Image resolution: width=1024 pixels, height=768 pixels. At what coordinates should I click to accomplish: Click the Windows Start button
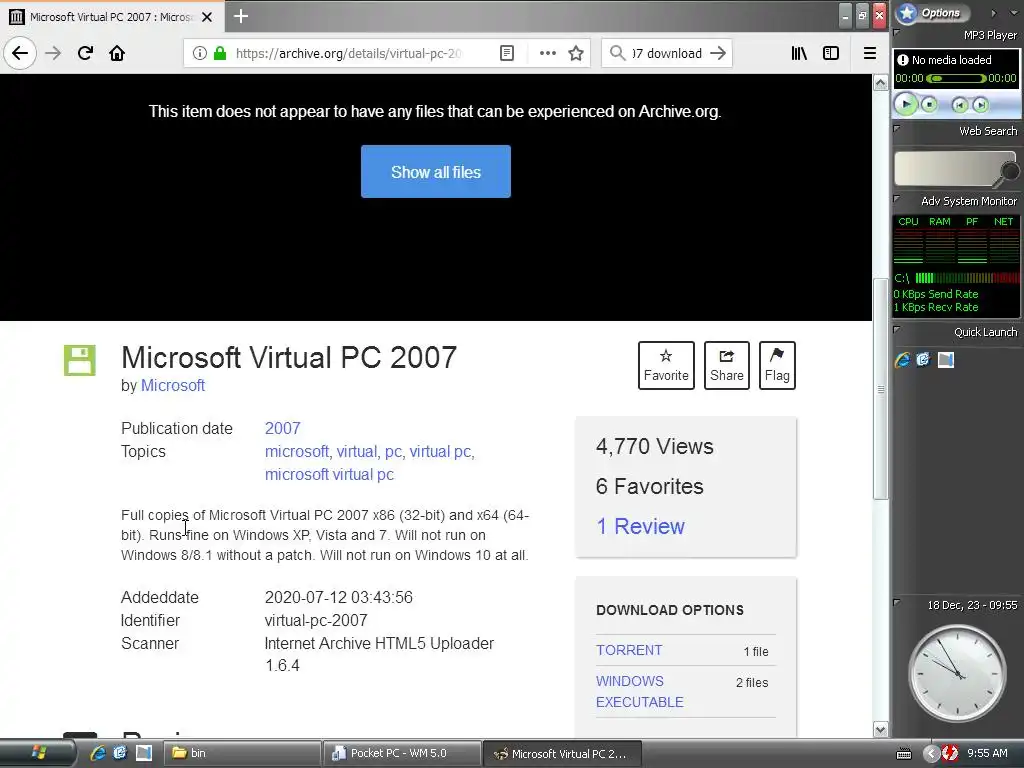coord(38,753)
